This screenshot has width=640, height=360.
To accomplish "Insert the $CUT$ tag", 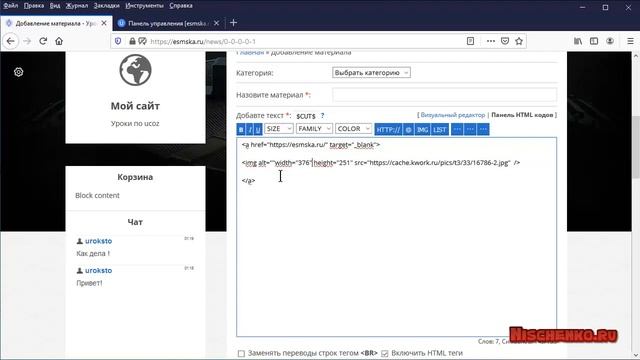I will 306,116.
